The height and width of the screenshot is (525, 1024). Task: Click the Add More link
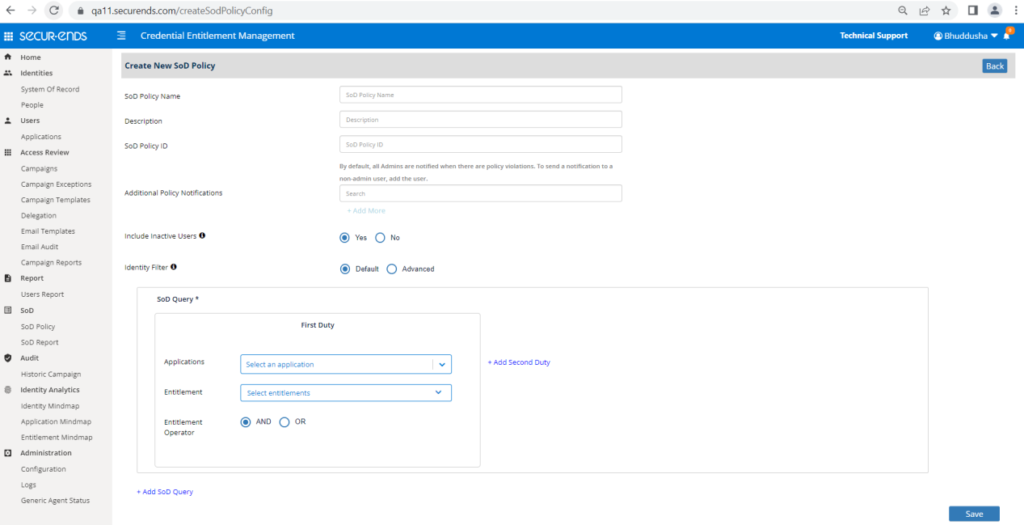366,211
